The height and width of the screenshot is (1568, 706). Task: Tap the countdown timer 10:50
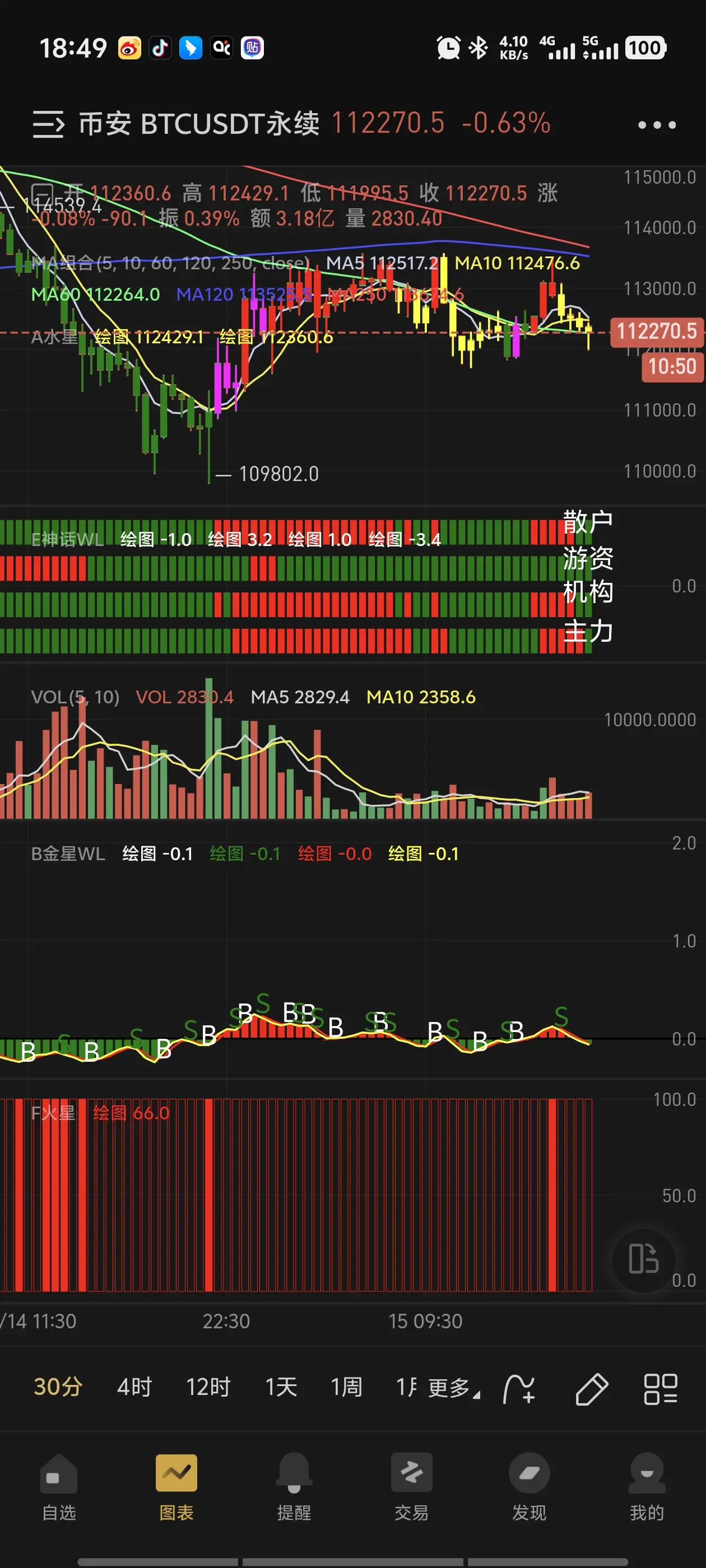pos(672,366)
